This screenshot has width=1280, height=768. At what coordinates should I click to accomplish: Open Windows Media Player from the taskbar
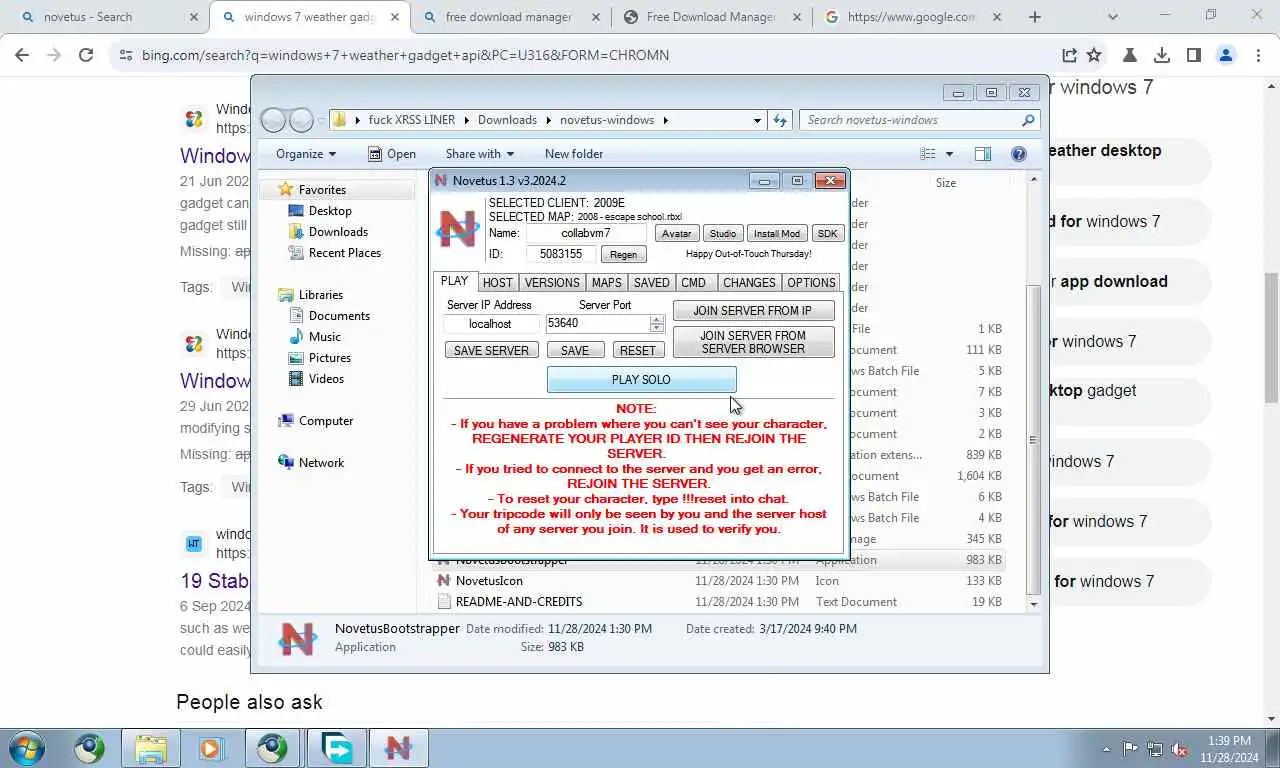click(x=211, y=748)
